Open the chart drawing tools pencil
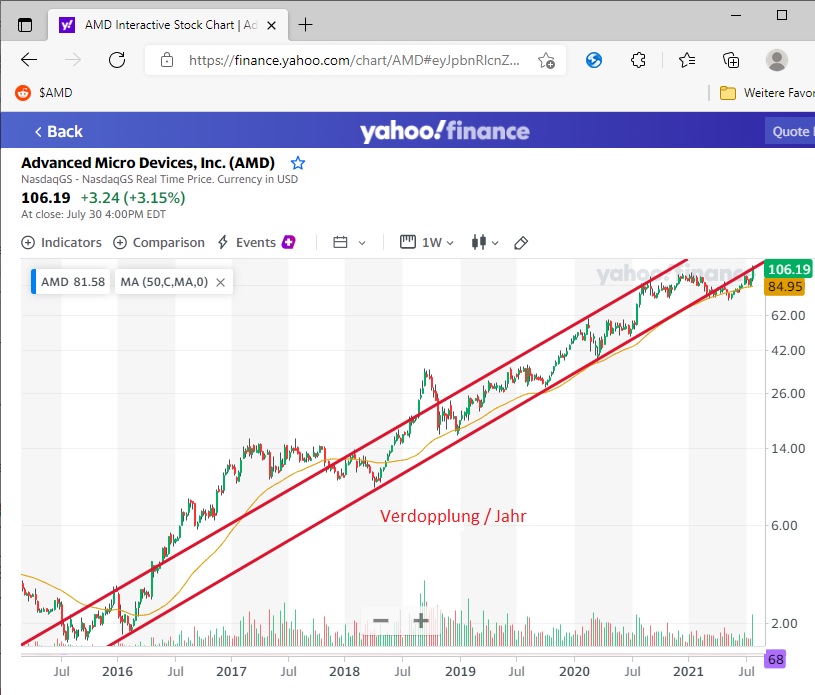The height and width of the screenshot is (695, 815). (520, 243)
